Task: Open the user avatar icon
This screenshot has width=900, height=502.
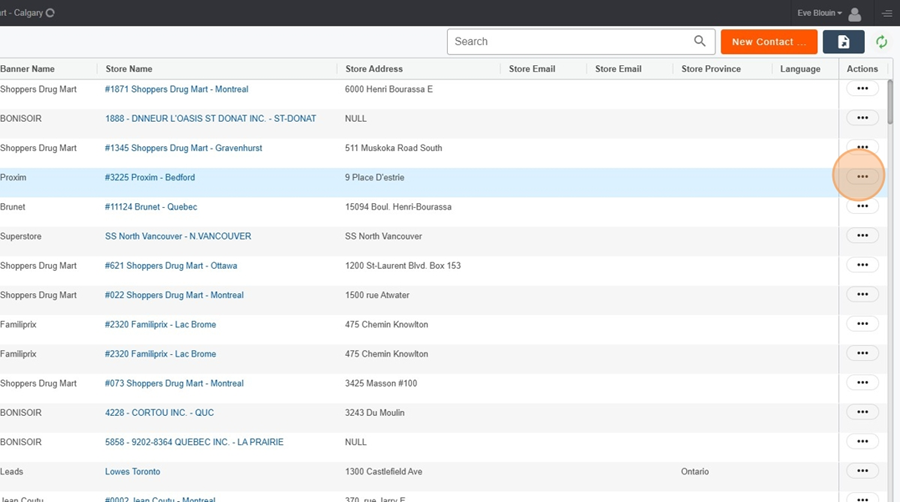Action: pos(854,14)
